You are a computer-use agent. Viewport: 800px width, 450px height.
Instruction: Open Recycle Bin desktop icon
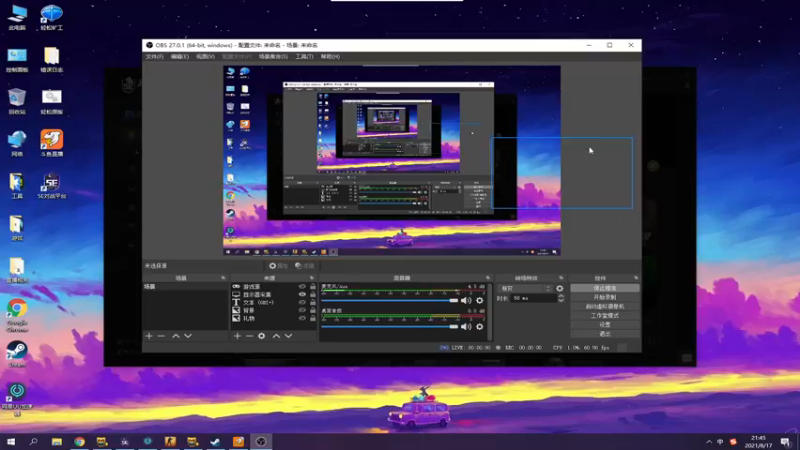(17, 101)
